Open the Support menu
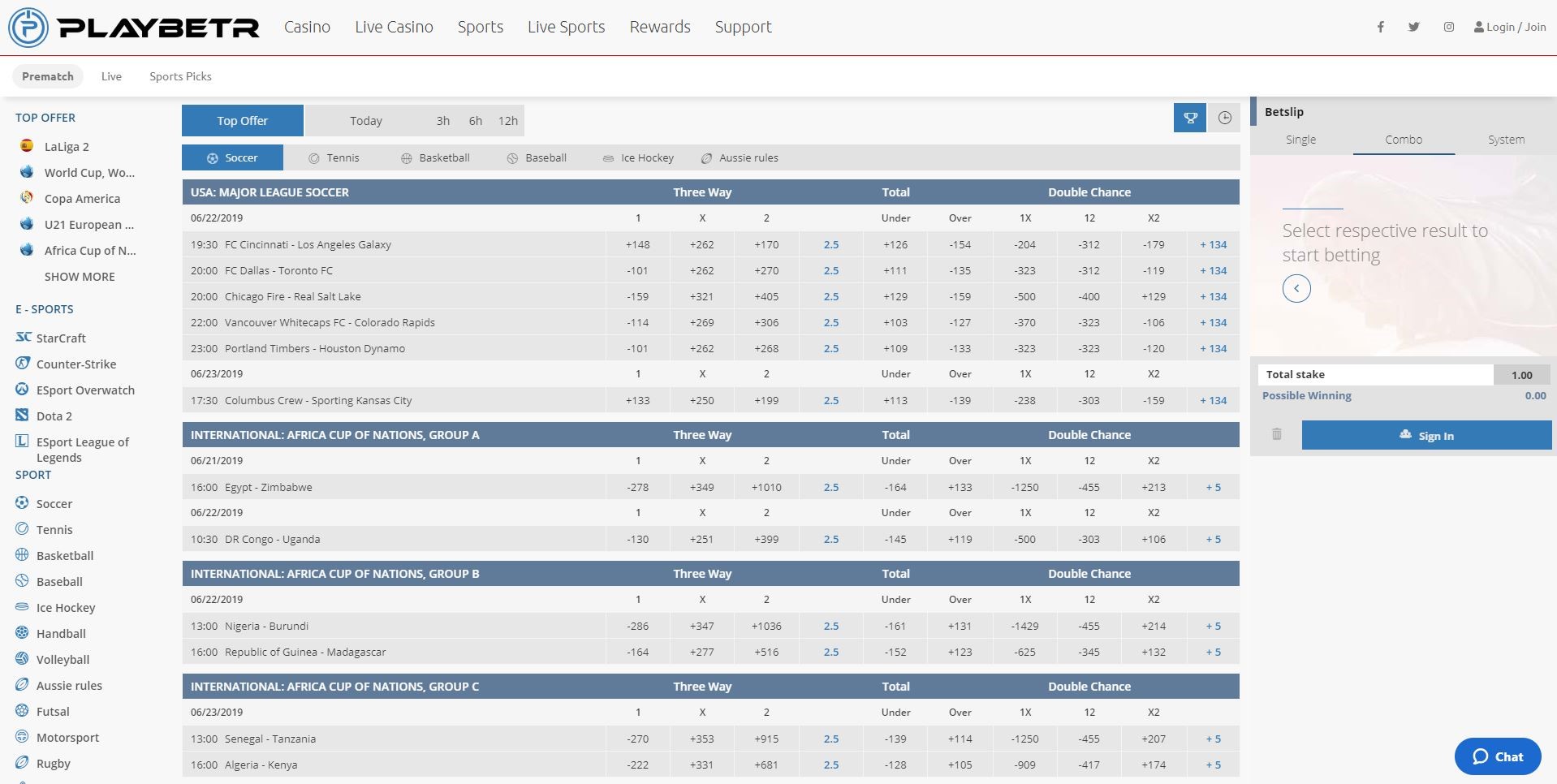Image resolution: width=1557 pixels, height=784 pixels. [x=743, y=27]
